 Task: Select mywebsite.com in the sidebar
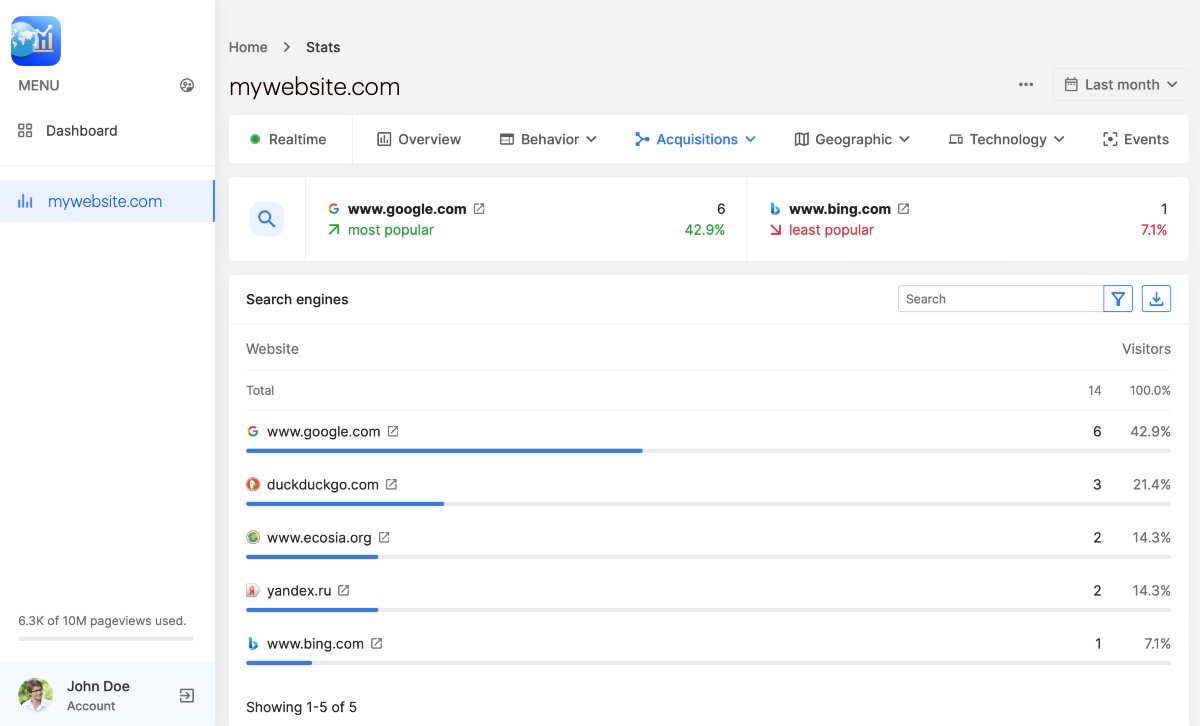pyautogui.click(x=107, y=201)
